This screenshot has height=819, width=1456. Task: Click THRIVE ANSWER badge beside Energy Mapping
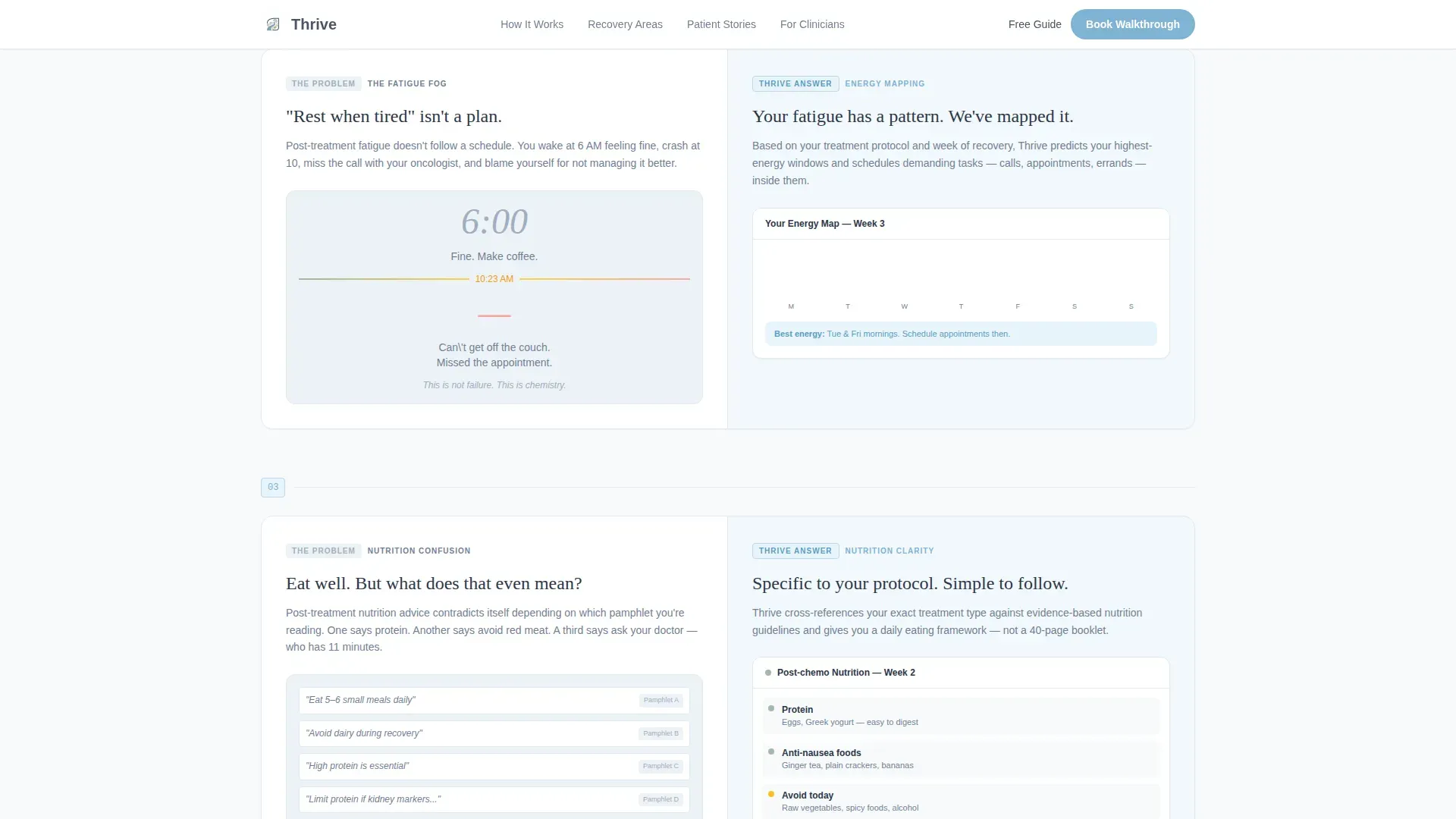click(795, 83)
